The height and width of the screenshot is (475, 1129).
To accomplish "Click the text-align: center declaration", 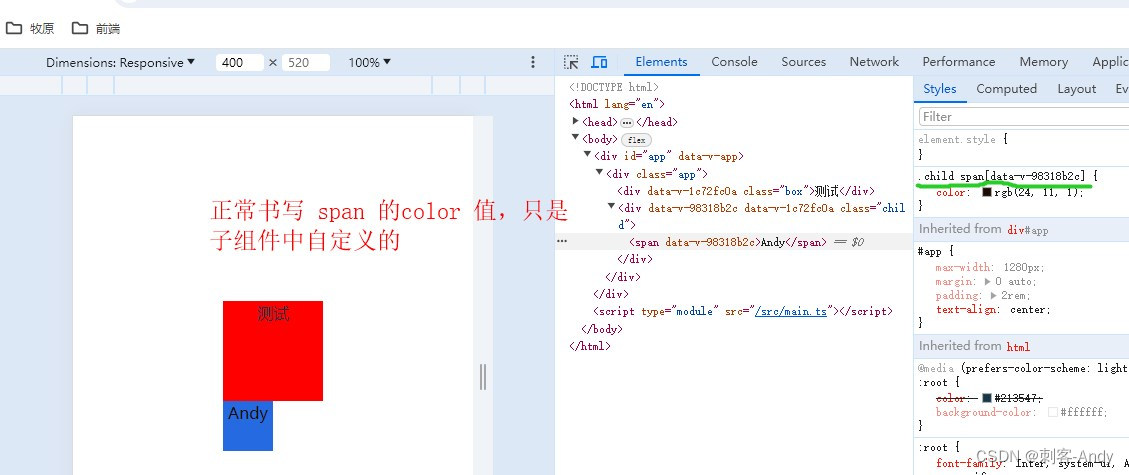I will pos(994,309).
